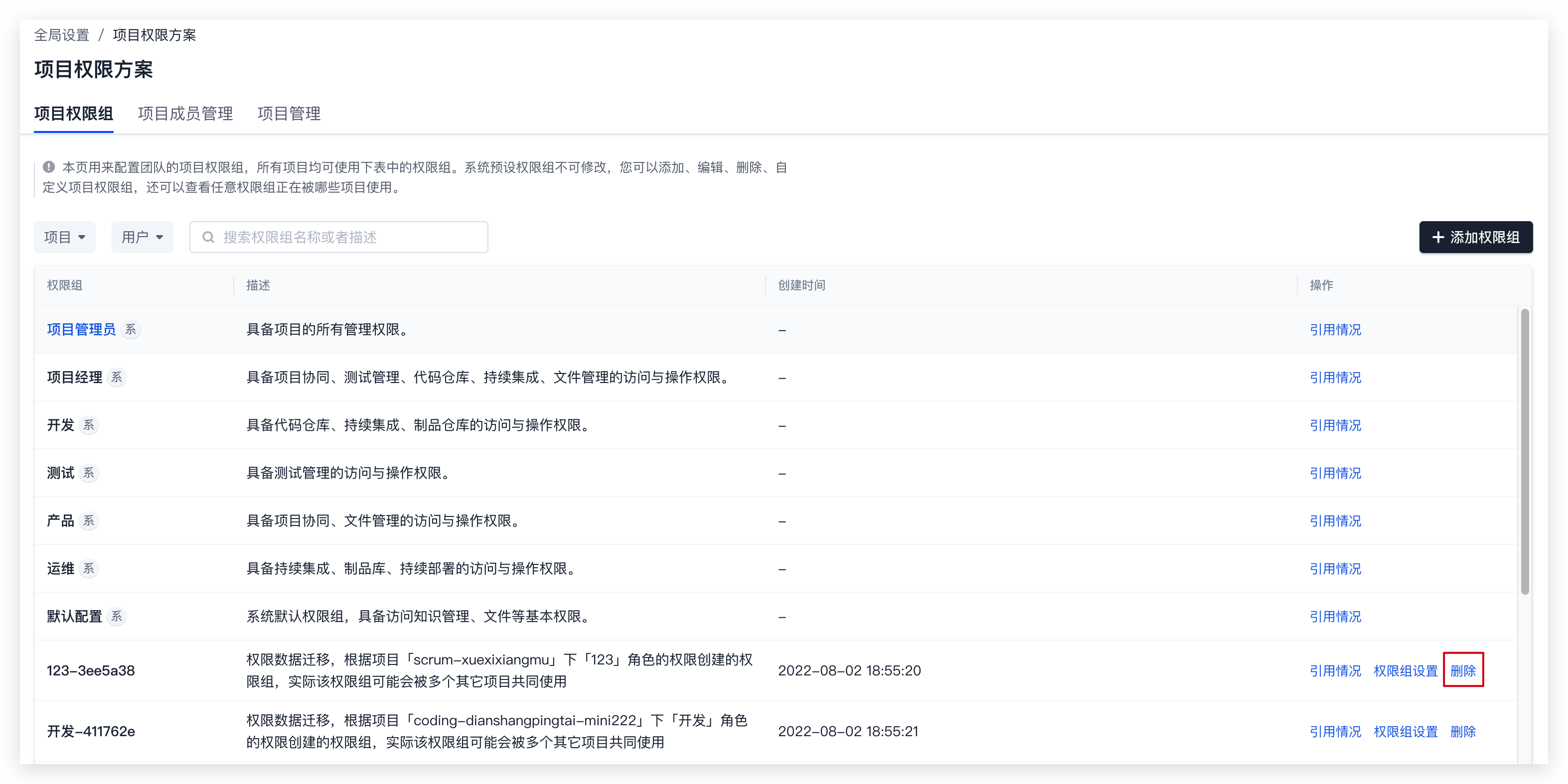
Task: Click the system badge next to 项目管理员
Action: click(x=130, y=330)
